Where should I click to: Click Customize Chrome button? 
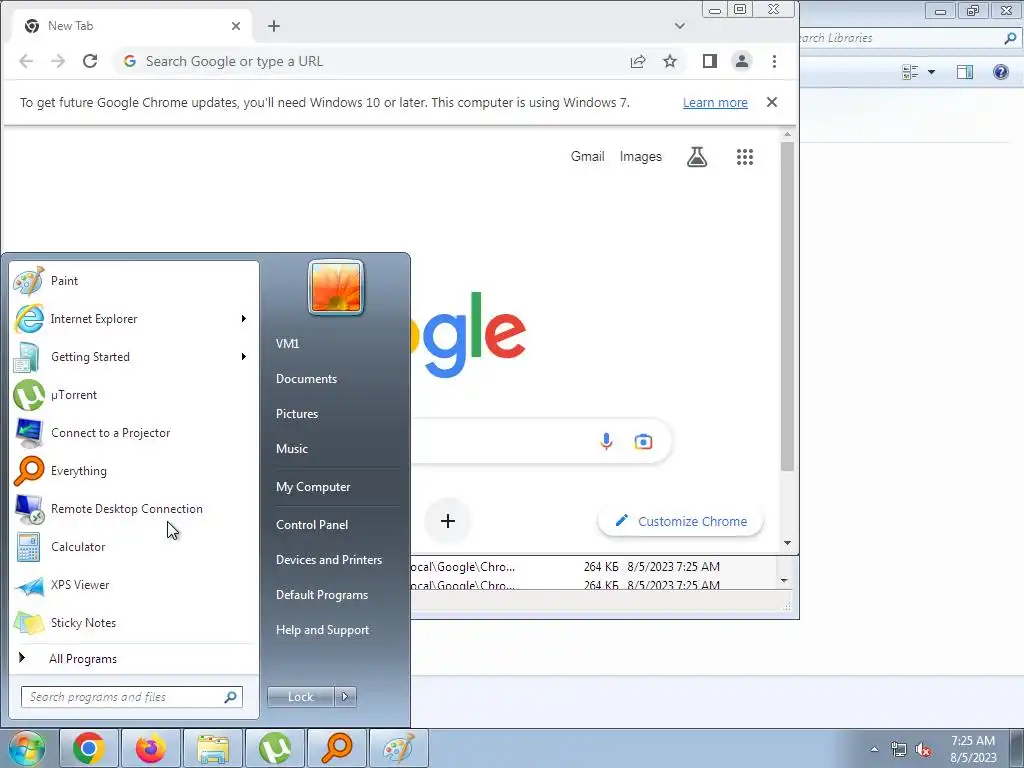(x=680, y=521)
